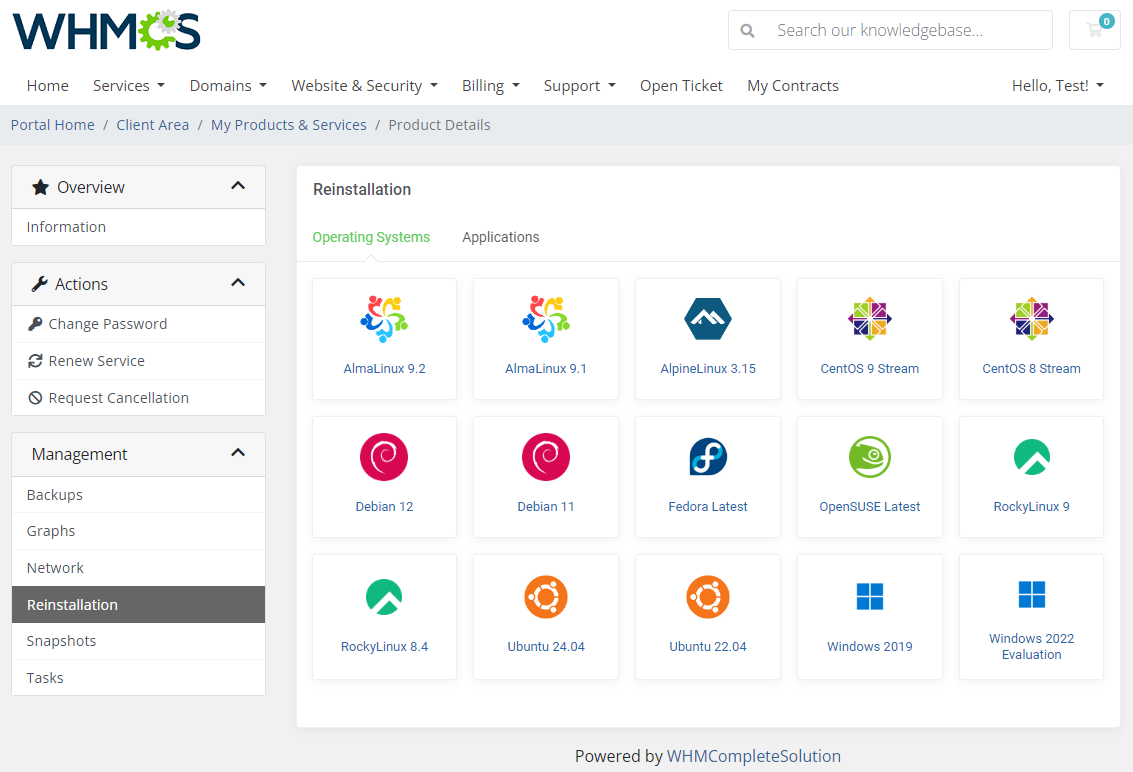
Task: Select the AlmaLinux 9.2 OS icon
Action: [384, 319]
